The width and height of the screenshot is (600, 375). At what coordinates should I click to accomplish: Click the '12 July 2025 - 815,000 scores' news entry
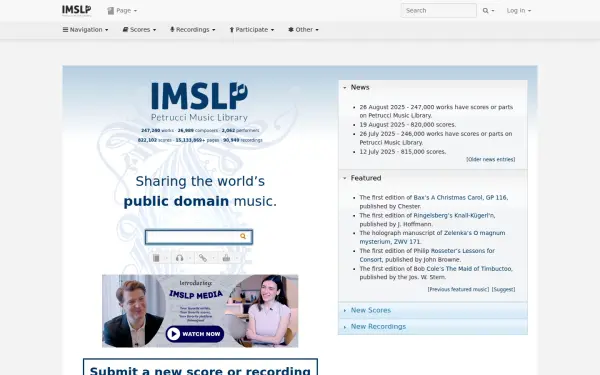pos(403,152)
